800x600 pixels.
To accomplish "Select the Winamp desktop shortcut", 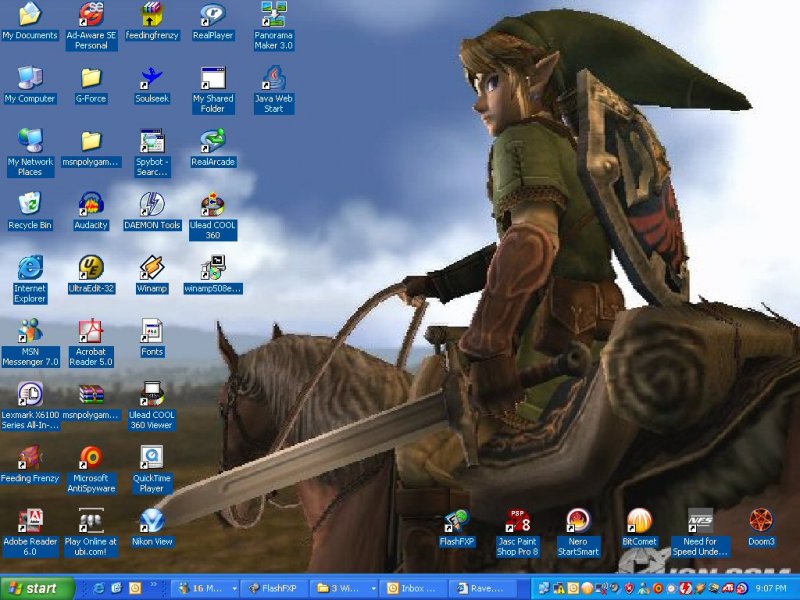I will (152, 274).
